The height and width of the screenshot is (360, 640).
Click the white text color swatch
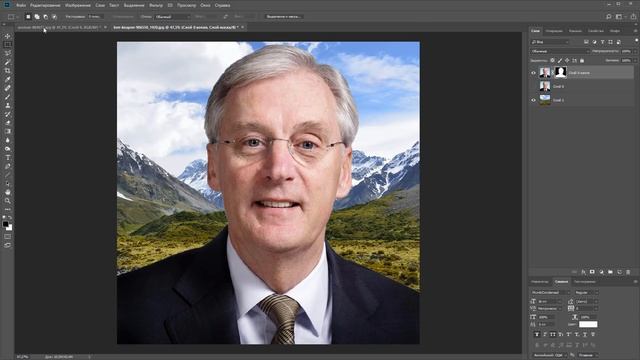(x=588, y=324)
